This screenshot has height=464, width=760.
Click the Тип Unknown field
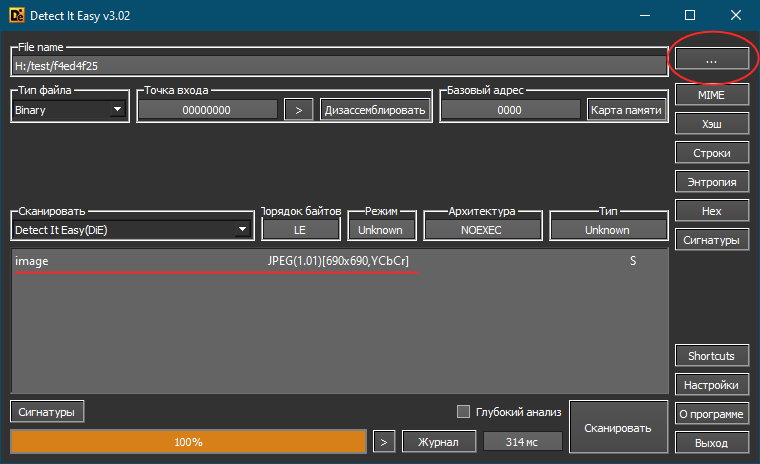pyautogui.click(x=608, y=230)
